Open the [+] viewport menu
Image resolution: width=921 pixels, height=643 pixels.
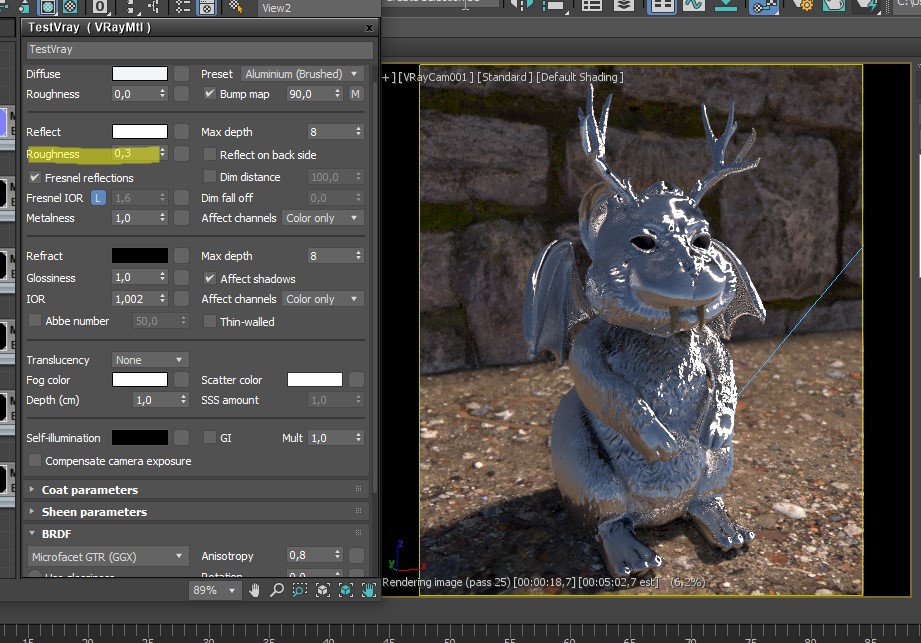386,77
